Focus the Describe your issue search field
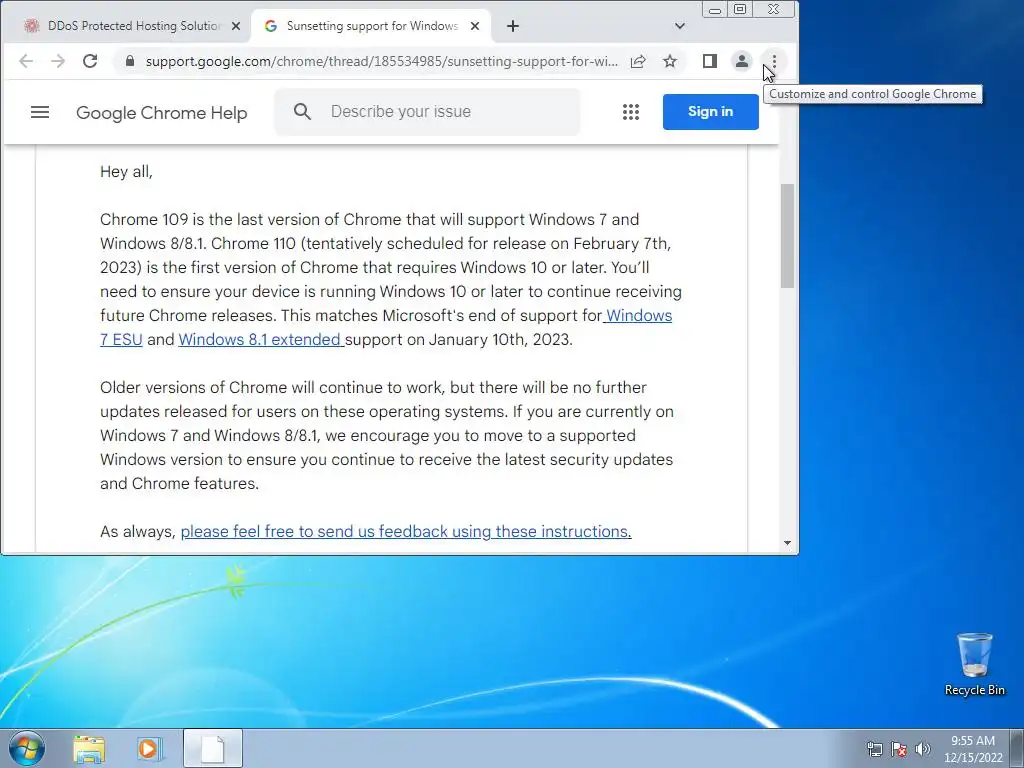 click(x=427, y=112)
